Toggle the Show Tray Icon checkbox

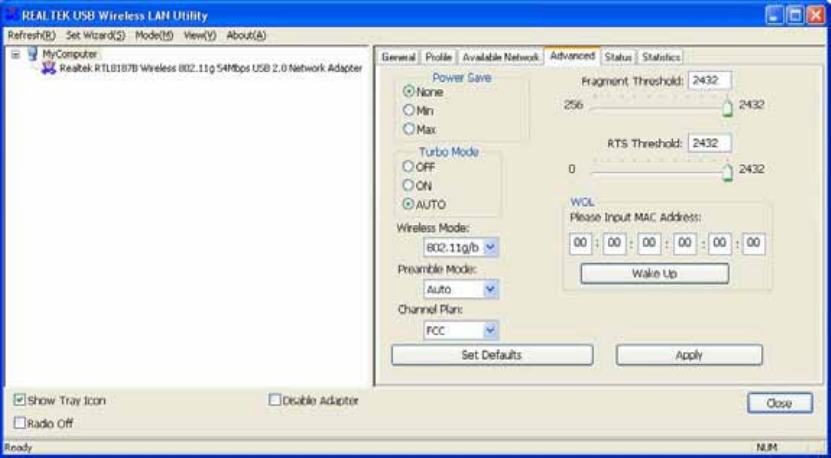click(20, 400)
